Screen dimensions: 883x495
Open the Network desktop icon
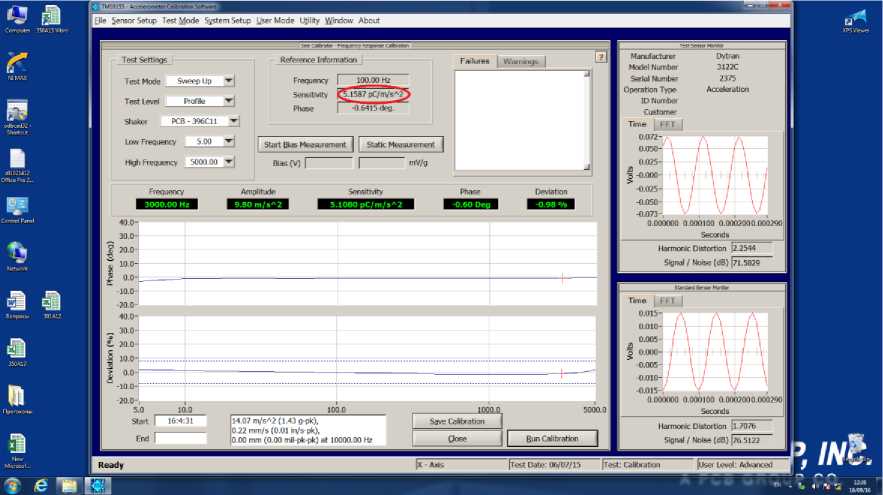[17, 252]
